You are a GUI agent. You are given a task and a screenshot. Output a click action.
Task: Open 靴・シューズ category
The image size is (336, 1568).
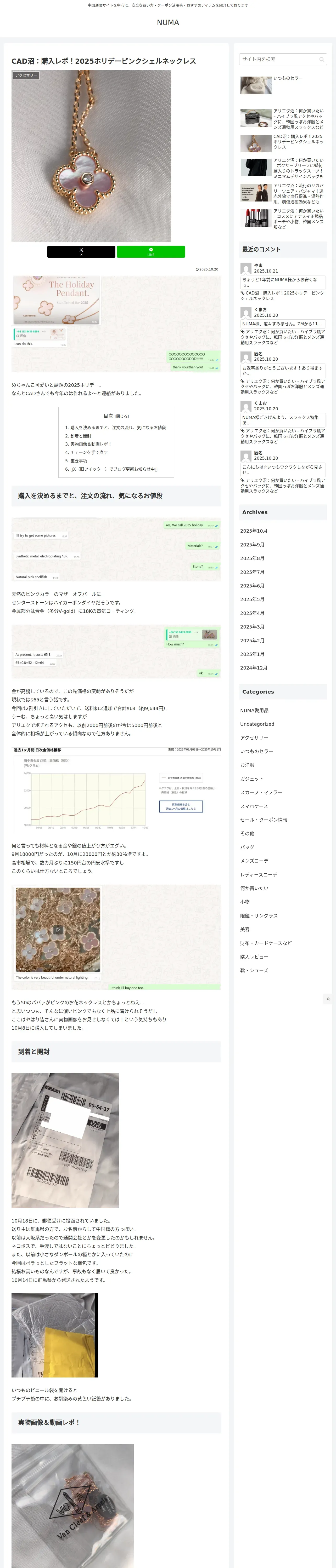click(x=254, y=970)
